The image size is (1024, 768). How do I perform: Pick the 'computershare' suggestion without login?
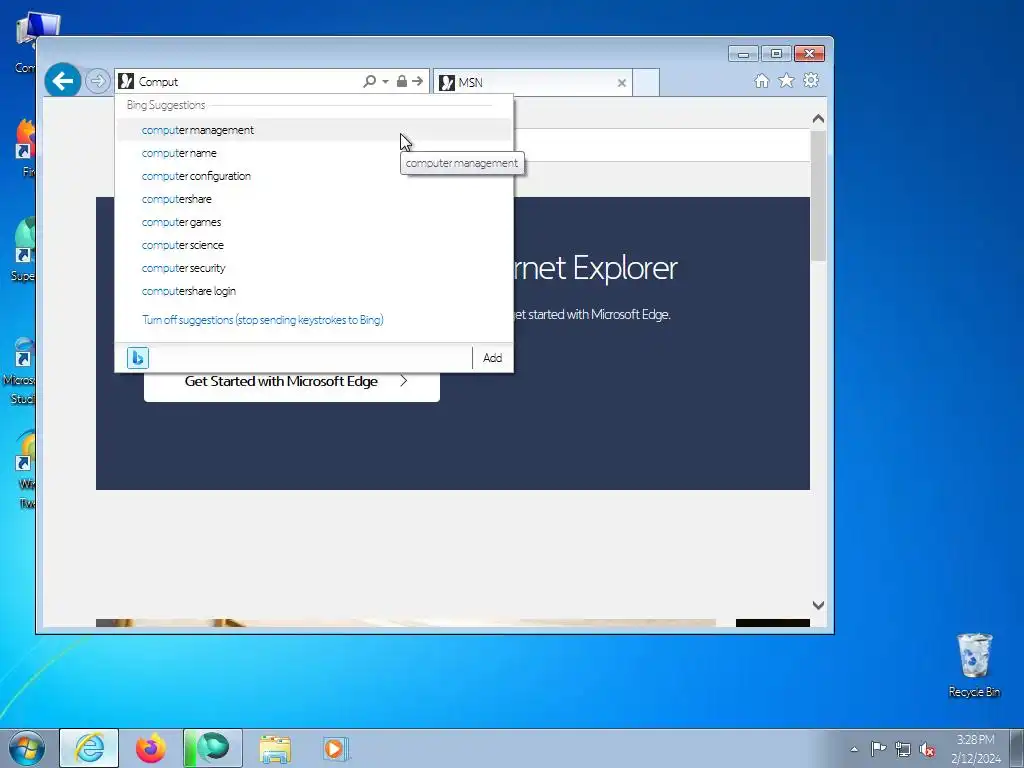point(313,199)
